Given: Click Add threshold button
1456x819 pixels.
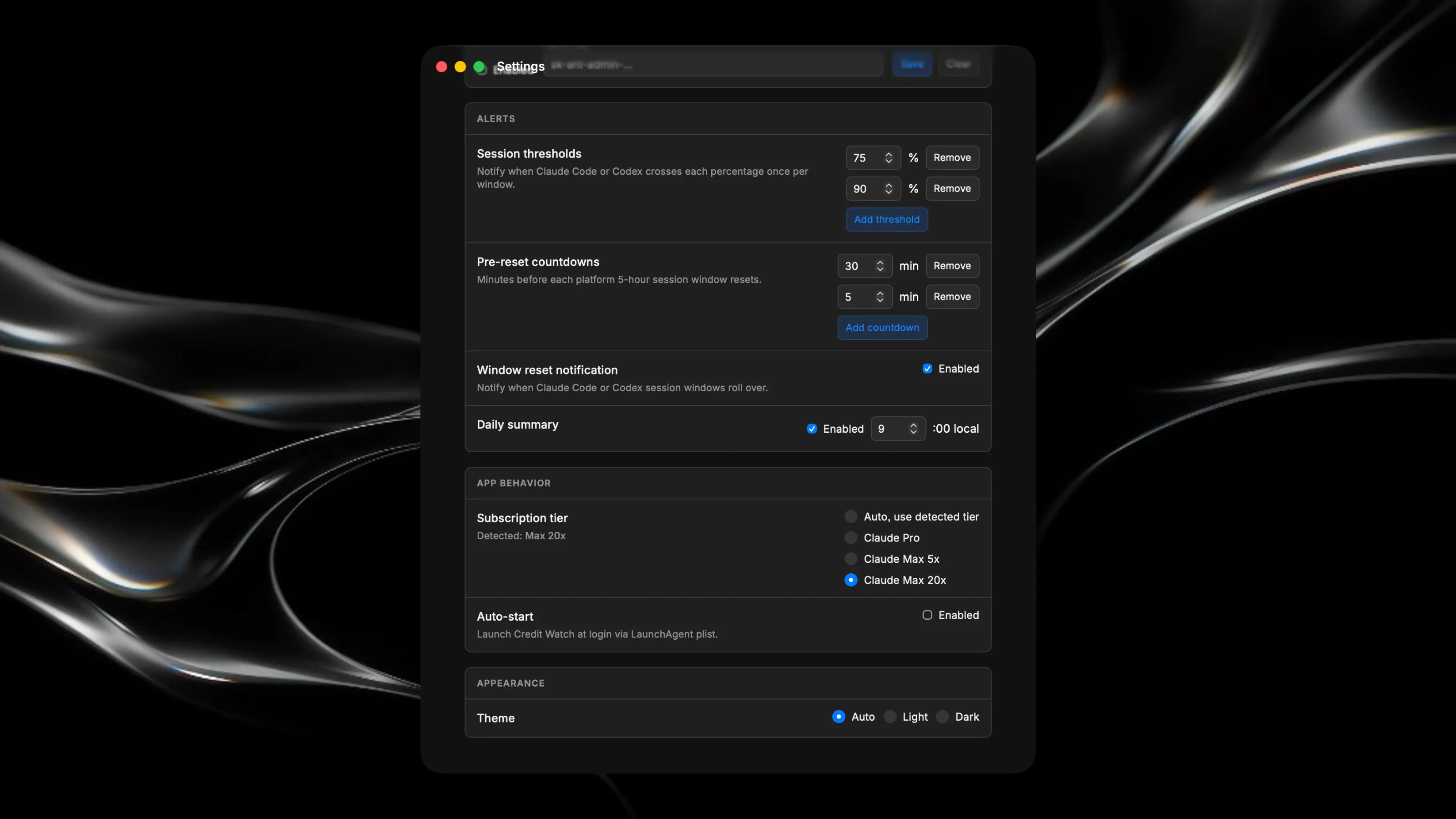Looking at the screenshot, I should [x=886, y=219].
